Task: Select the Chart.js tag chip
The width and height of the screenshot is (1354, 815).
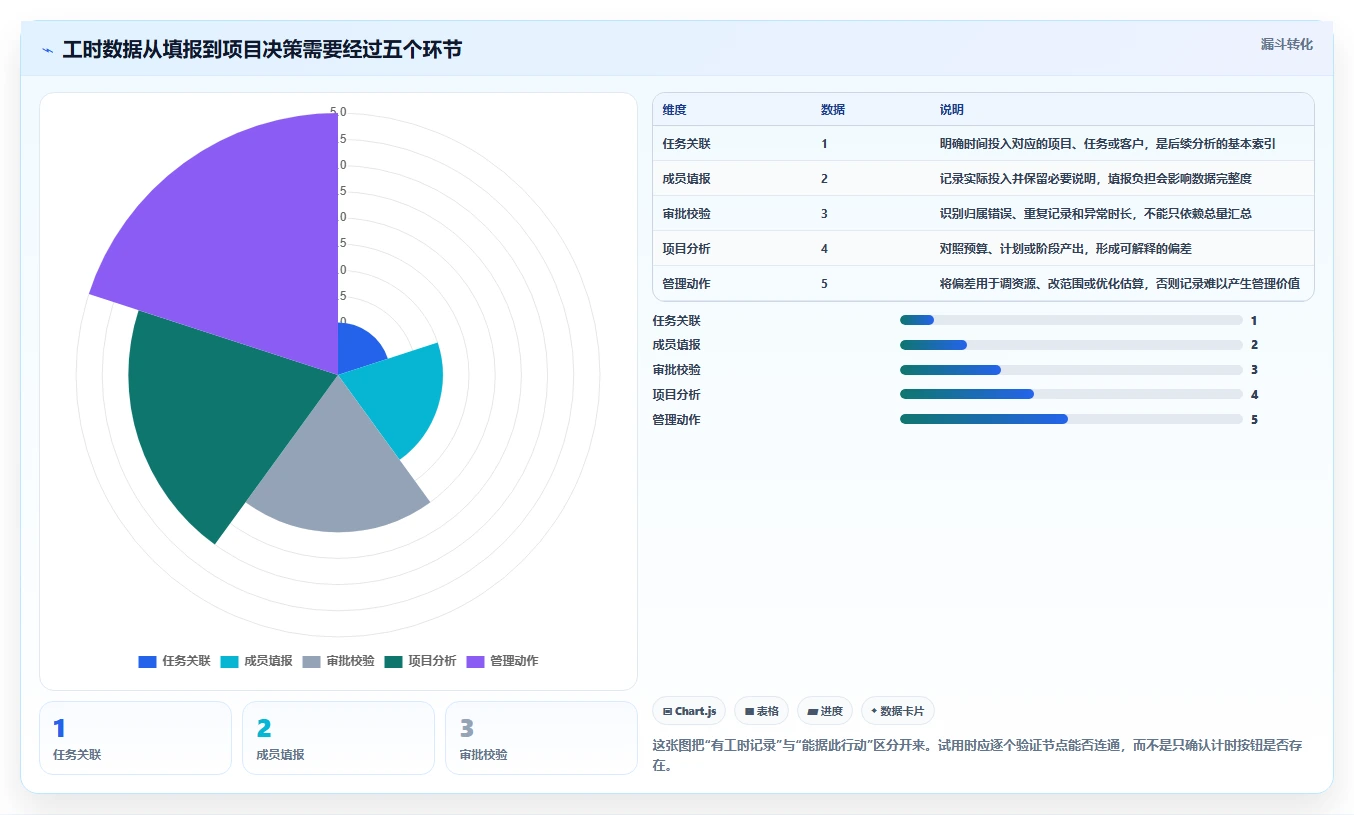Action: (x=689, y=711)
